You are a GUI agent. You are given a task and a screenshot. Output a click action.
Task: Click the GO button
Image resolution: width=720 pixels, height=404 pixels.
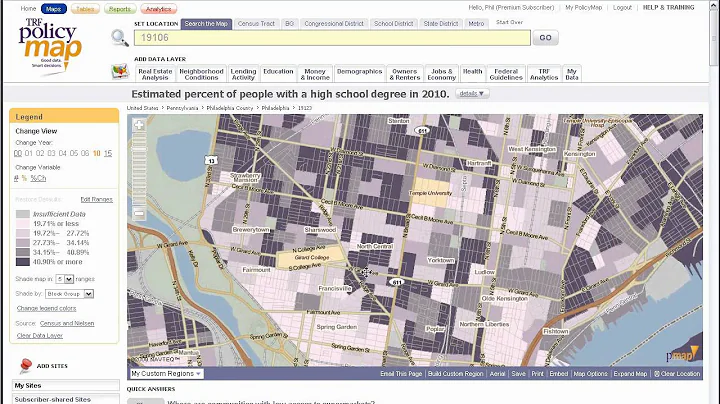546,38
